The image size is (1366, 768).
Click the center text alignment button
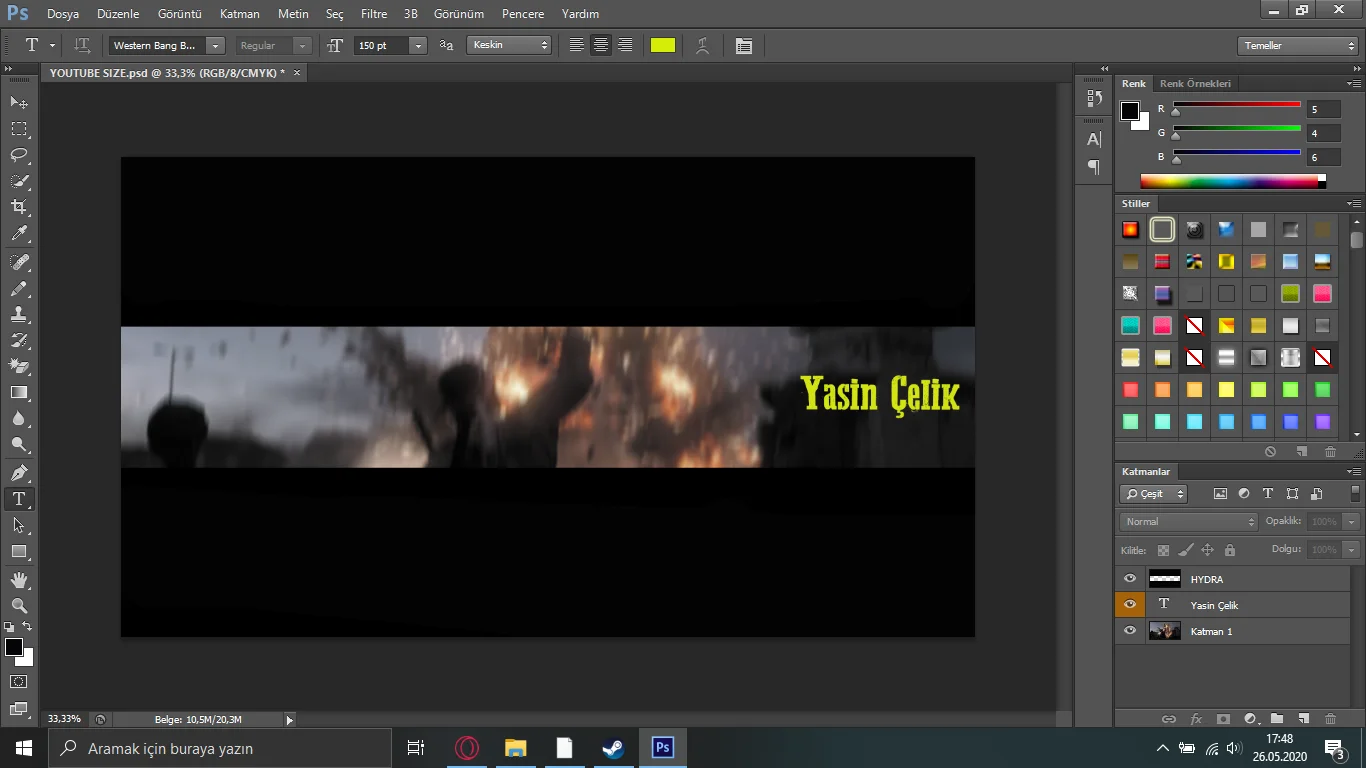(x=601, y=46)
